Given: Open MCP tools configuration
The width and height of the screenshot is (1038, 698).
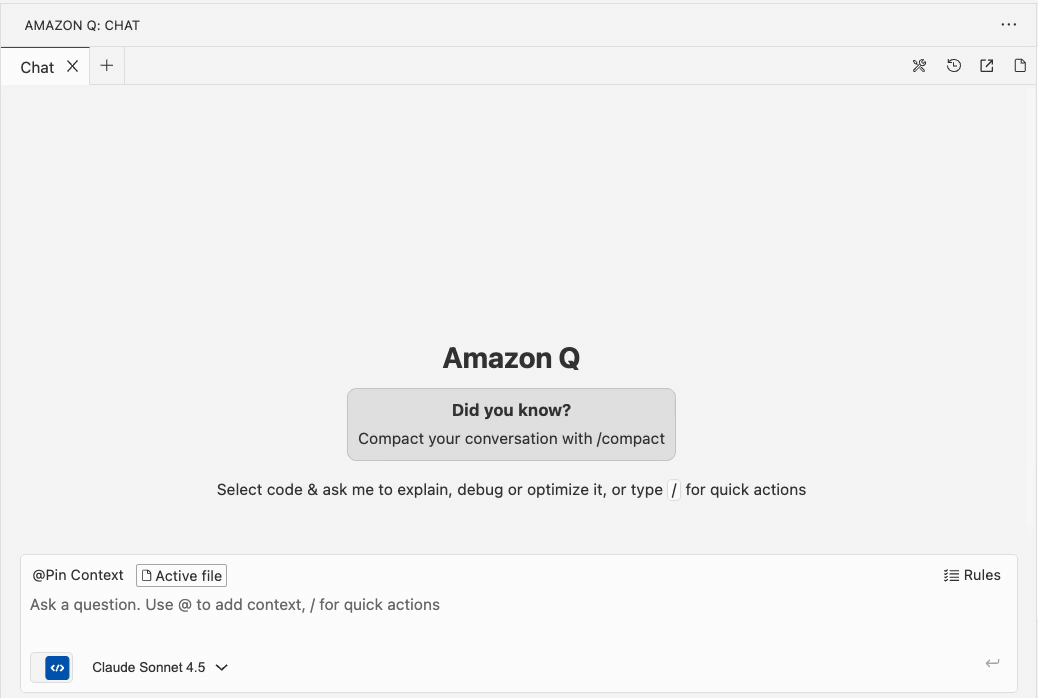Looking at the screenshot, I should 919,65.
